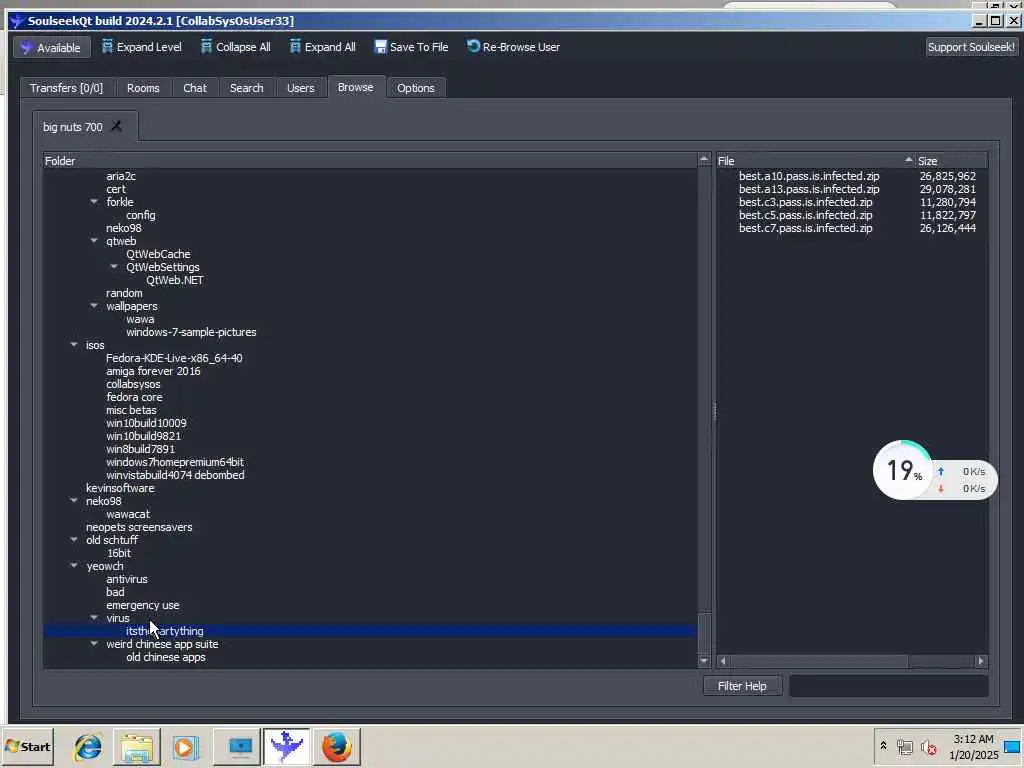This screenshot has height=768, width=1024.
Task: Click Expand All toolbar button
Action: pyautogui.click(x=323, y=47)
